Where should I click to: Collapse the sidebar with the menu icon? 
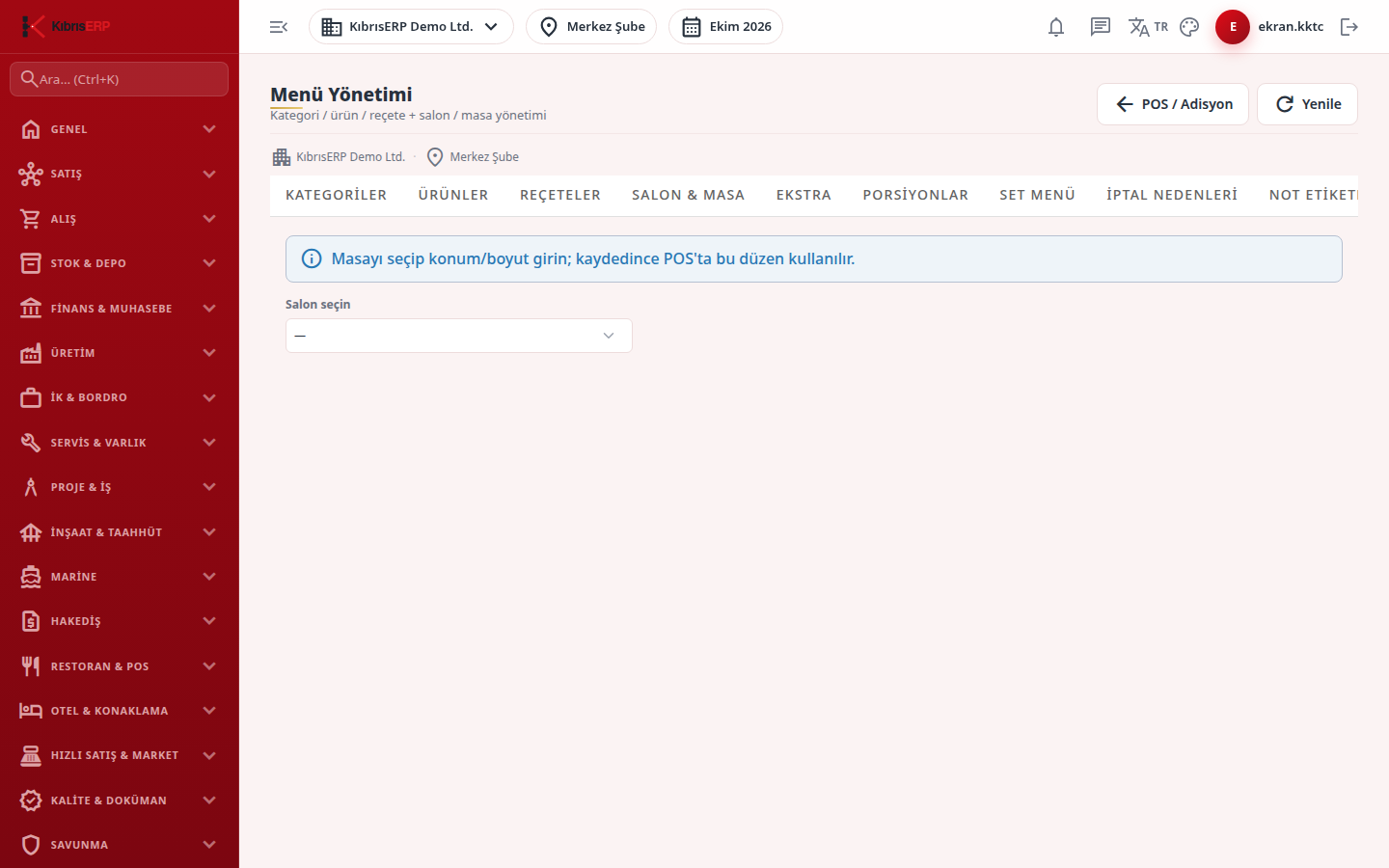click(x=279, y=27)
